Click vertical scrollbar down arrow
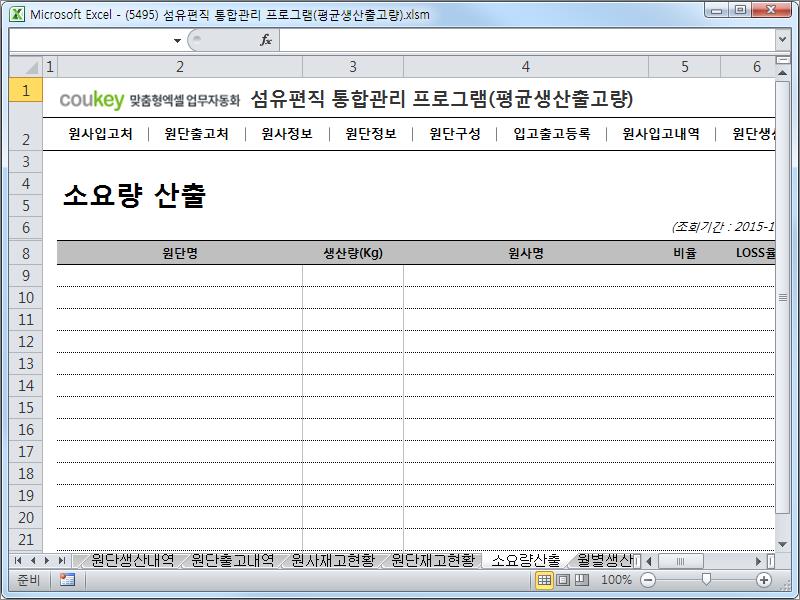 [782, 544]
